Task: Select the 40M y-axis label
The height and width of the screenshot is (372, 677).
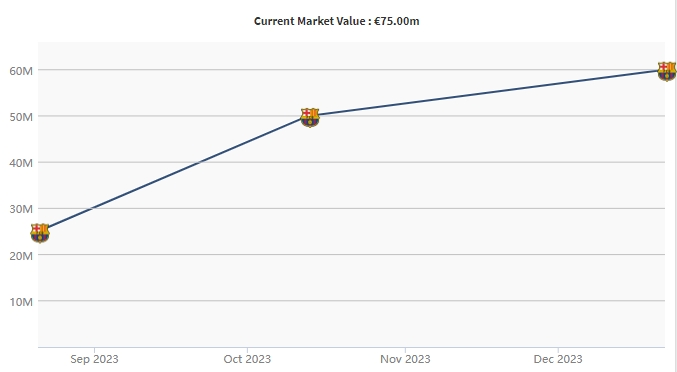Action: tap(21, 163)
